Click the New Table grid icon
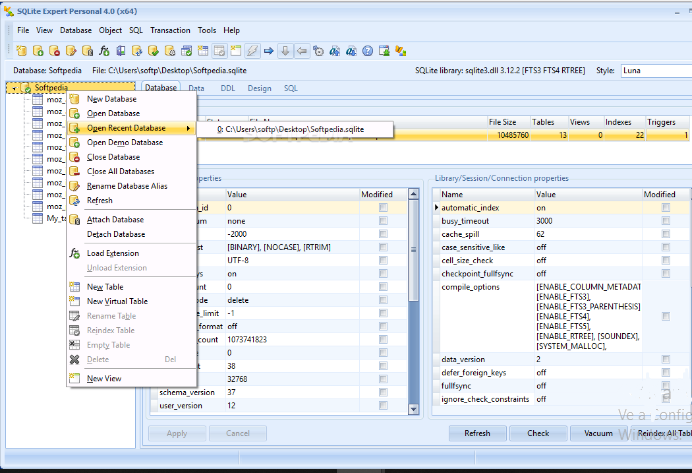 click(x=75, y=287)
